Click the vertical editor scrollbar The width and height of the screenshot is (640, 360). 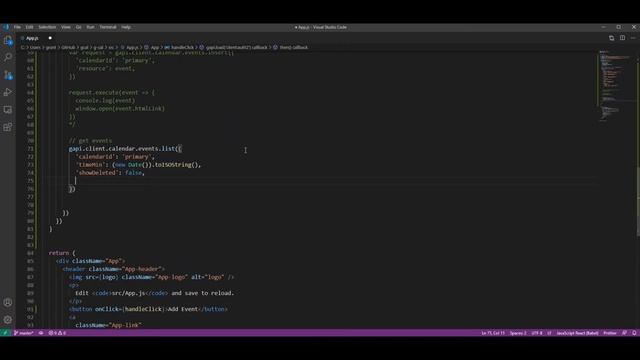pyautogui.click(x=638, y=200)
